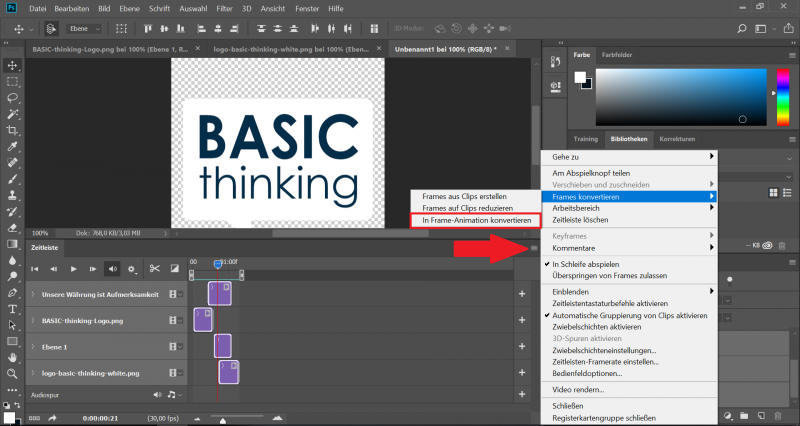The image size is (800, 426).
Task: Open the search icon in options bar
Action: coord(742,29)
